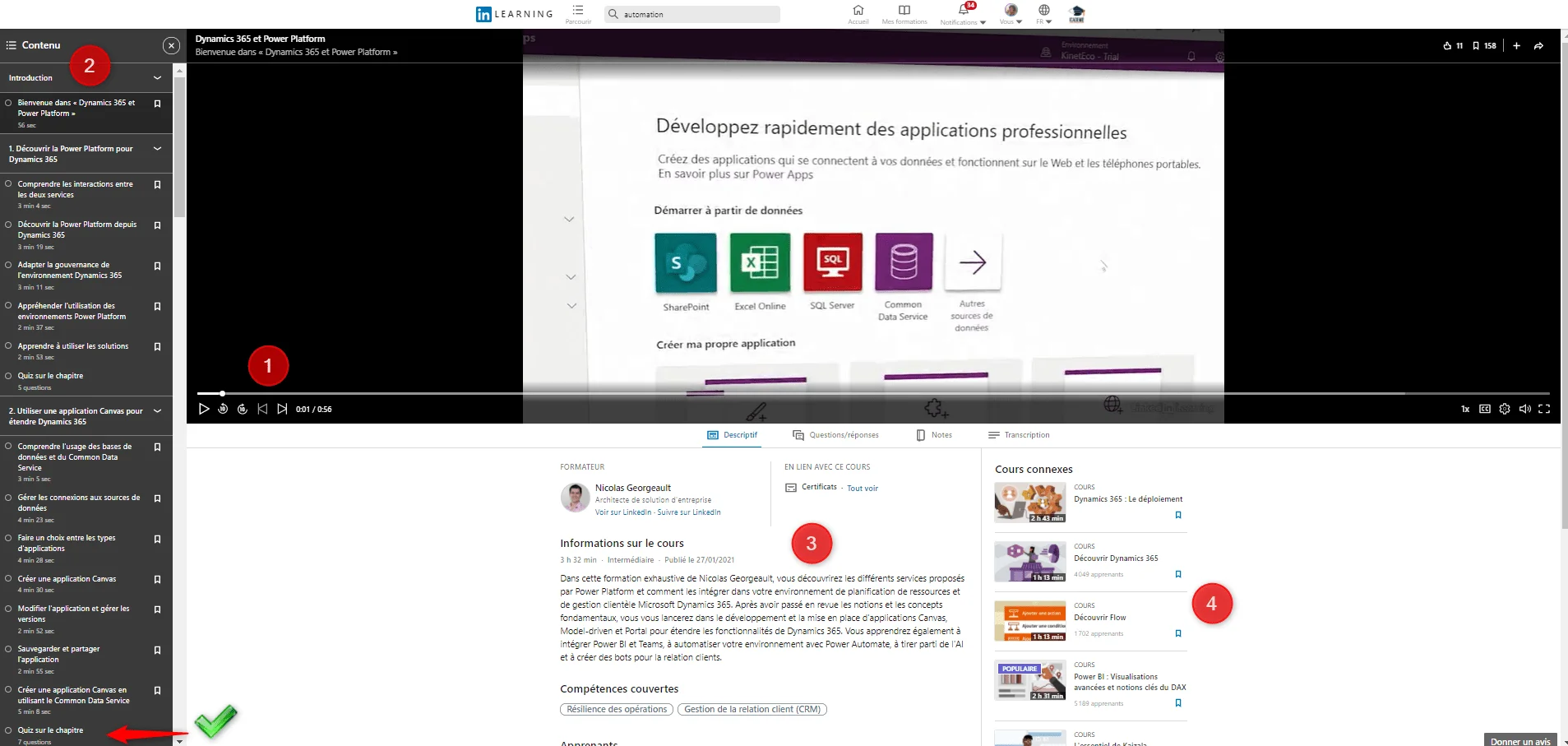This screenshot has height=746, width=1568.
Task: Open the Notifications bell
Action: point(963,11)
